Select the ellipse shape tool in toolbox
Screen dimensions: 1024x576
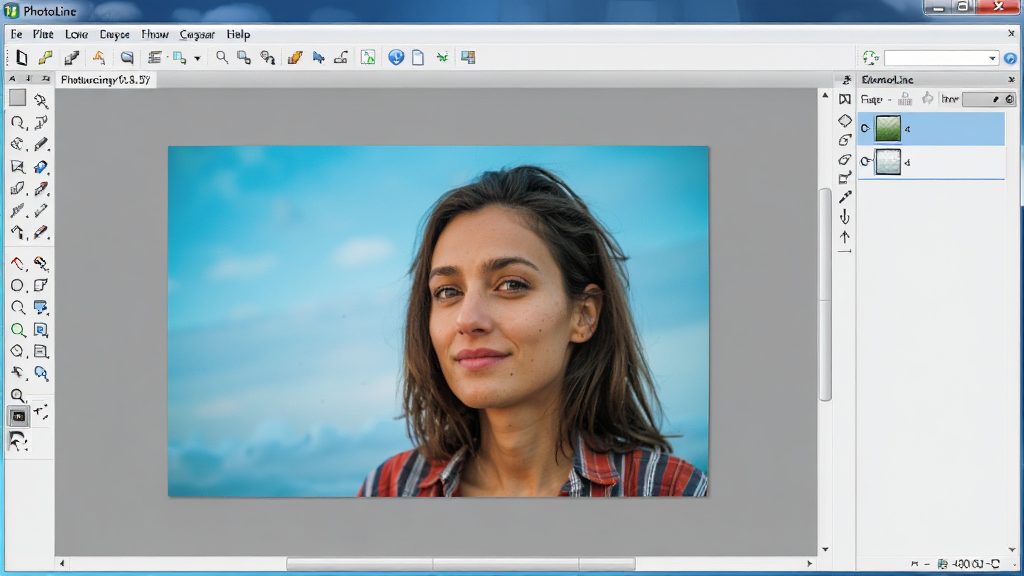18,285
